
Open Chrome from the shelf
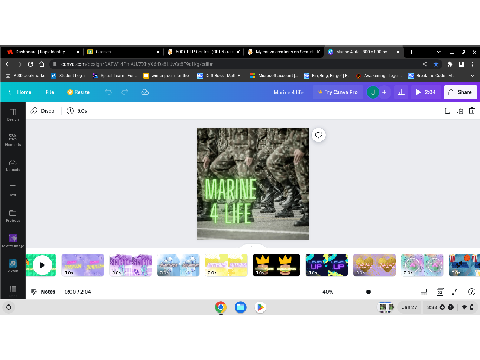coord(221,307)
